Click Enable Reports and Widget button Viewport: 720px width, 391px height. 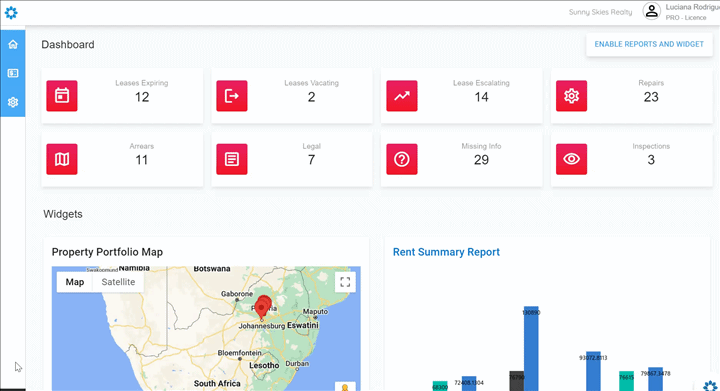tap(649, 44)
